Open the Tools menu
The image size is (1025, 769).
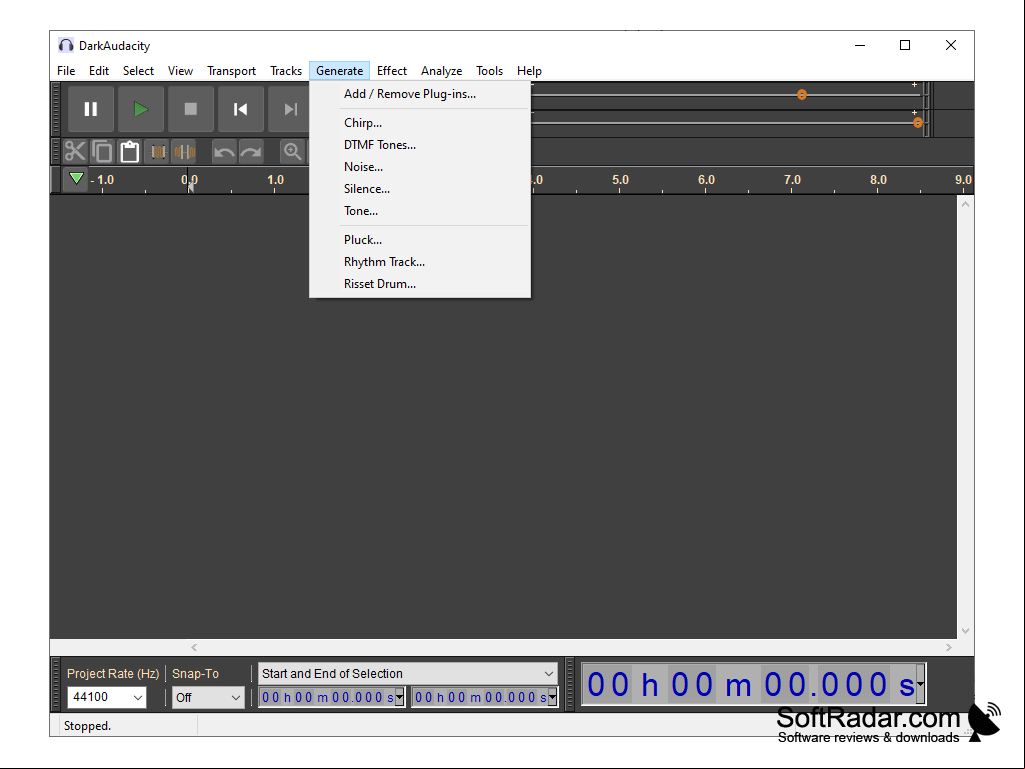pyautogui.click(x=489, y=71)
